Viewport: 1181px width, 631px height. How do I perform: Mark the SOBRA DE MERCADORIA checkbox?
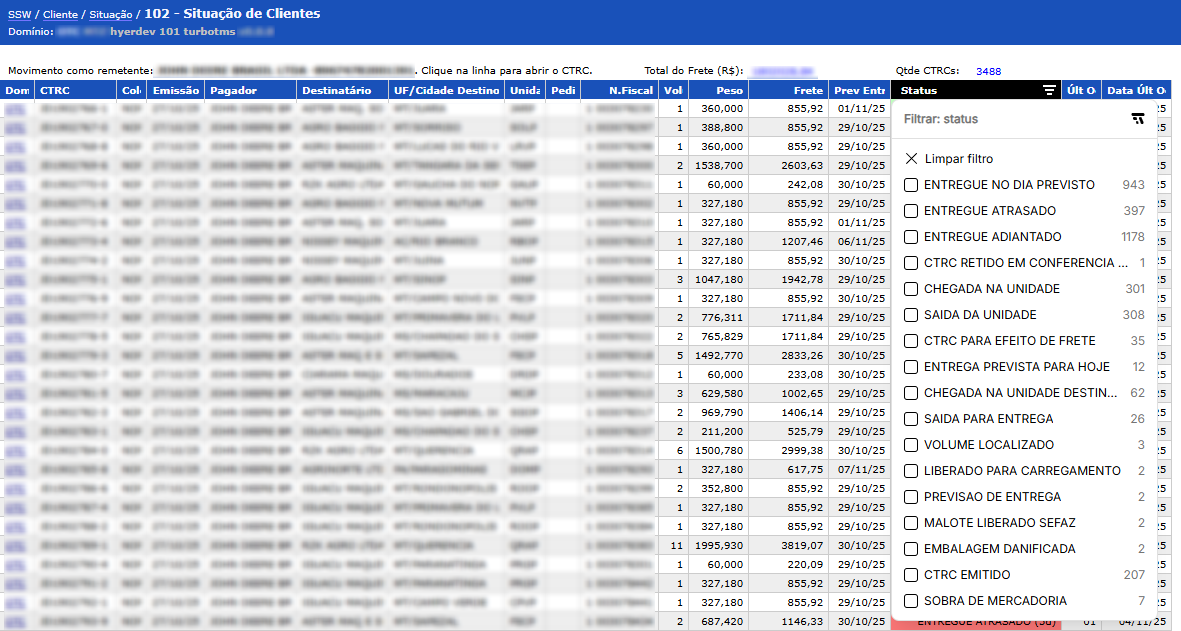pos(910,601)
